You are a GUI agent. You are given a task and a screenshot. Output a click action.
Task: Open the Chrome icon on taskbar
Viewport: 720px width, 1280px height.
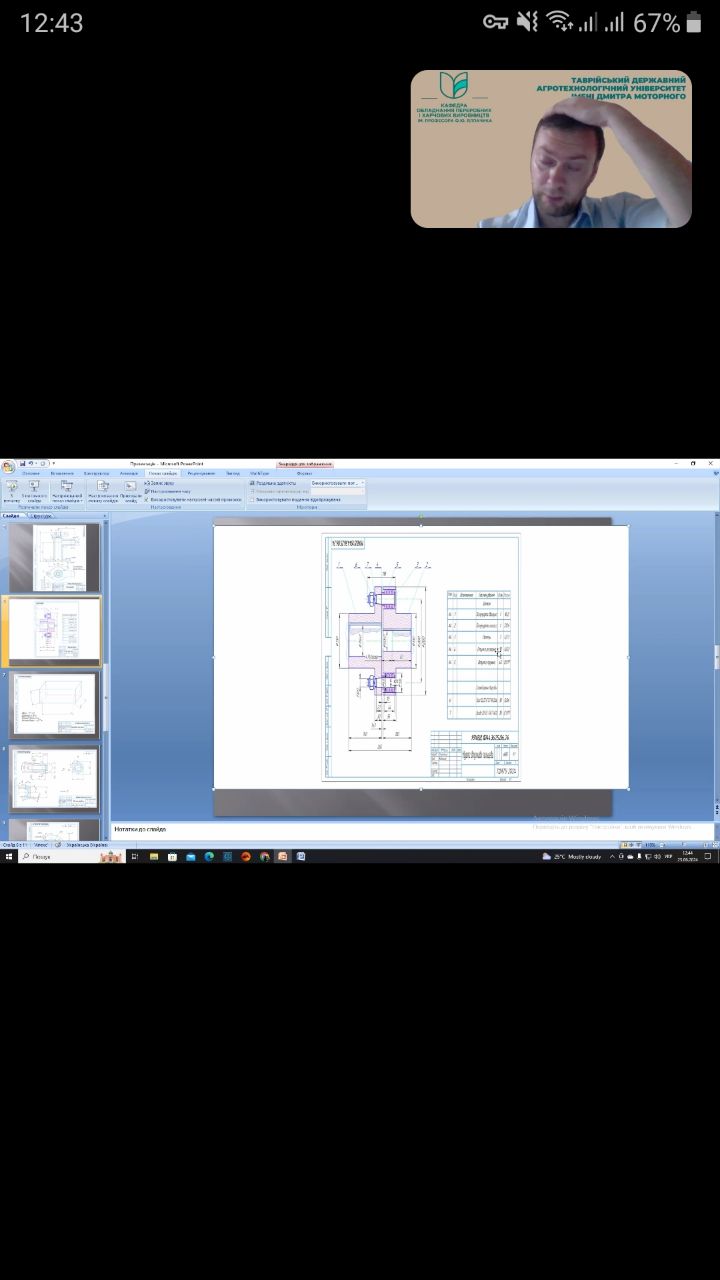coord(264,857)
